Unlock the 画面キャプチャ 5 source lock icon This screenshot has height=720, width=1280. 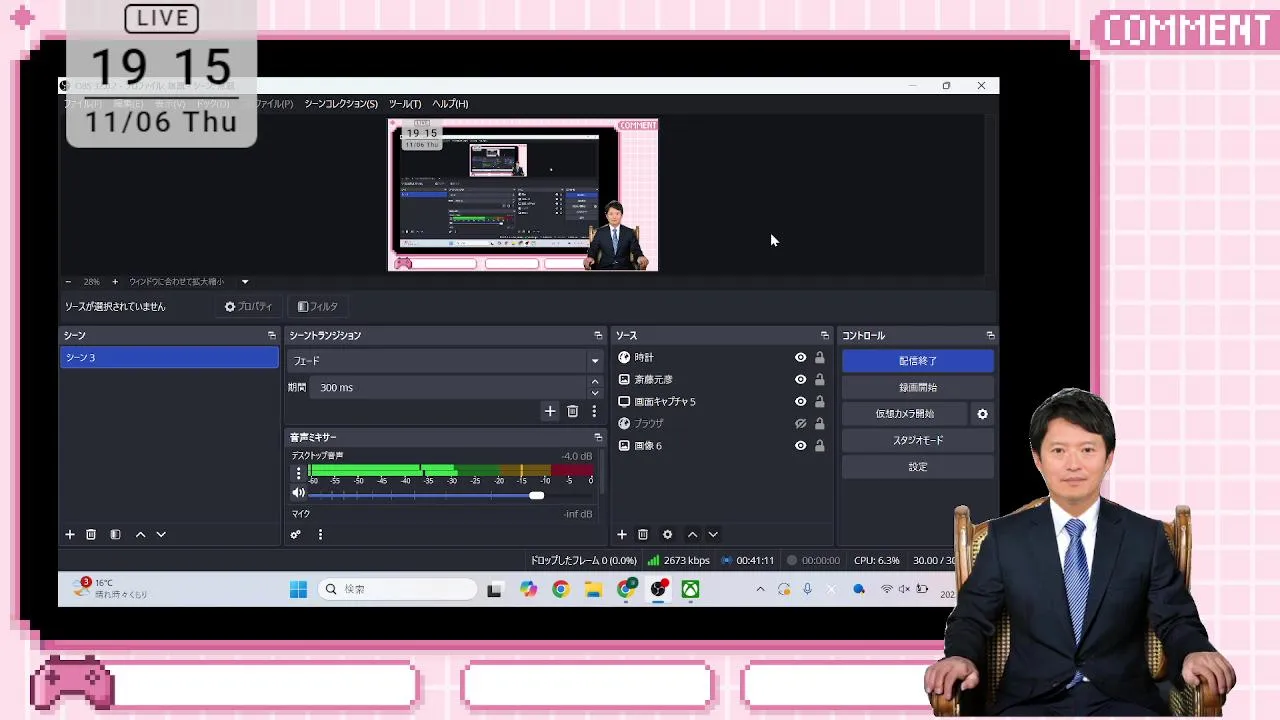click(819, 402)
